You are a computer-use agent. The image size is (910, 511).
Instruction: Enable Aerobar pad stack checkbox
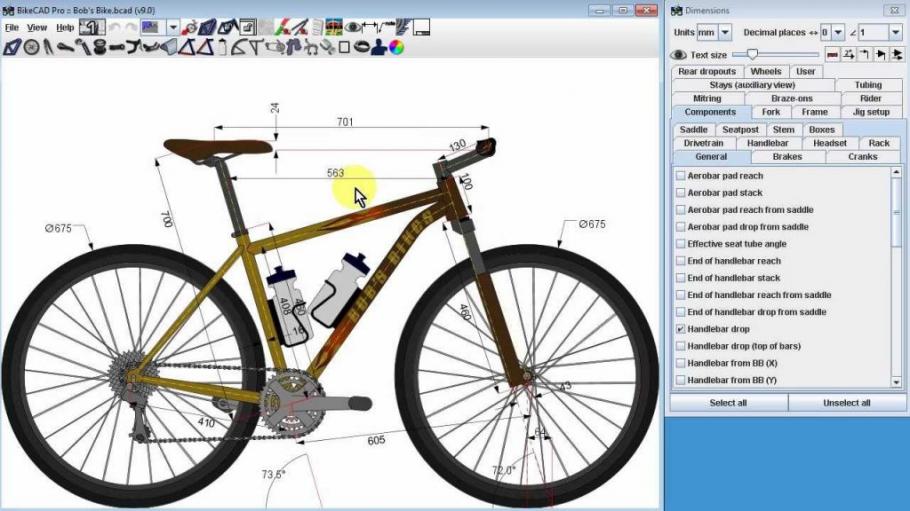681,192
